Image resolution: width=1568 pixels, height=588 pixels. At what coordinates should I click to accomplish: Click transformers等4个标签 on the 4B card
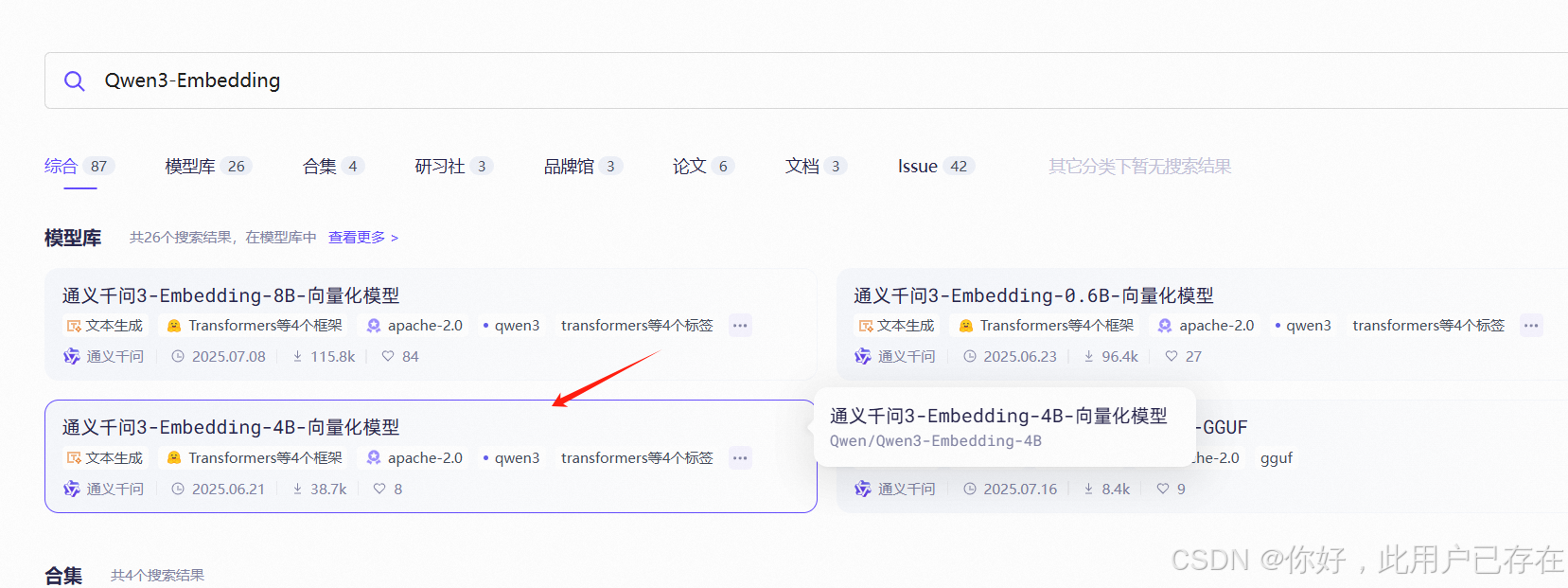[x=637, y=458]
